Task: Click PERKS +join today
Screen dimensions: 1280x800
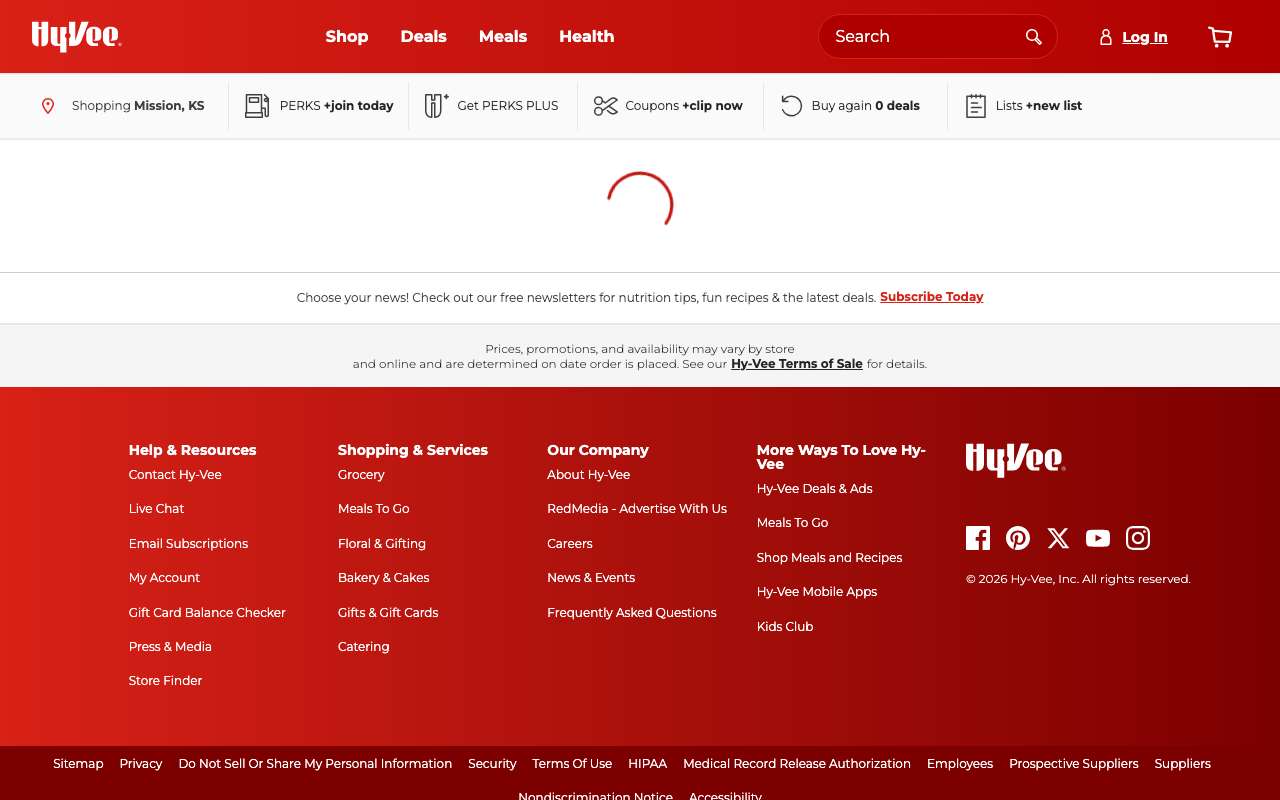Action: [337, 106]
